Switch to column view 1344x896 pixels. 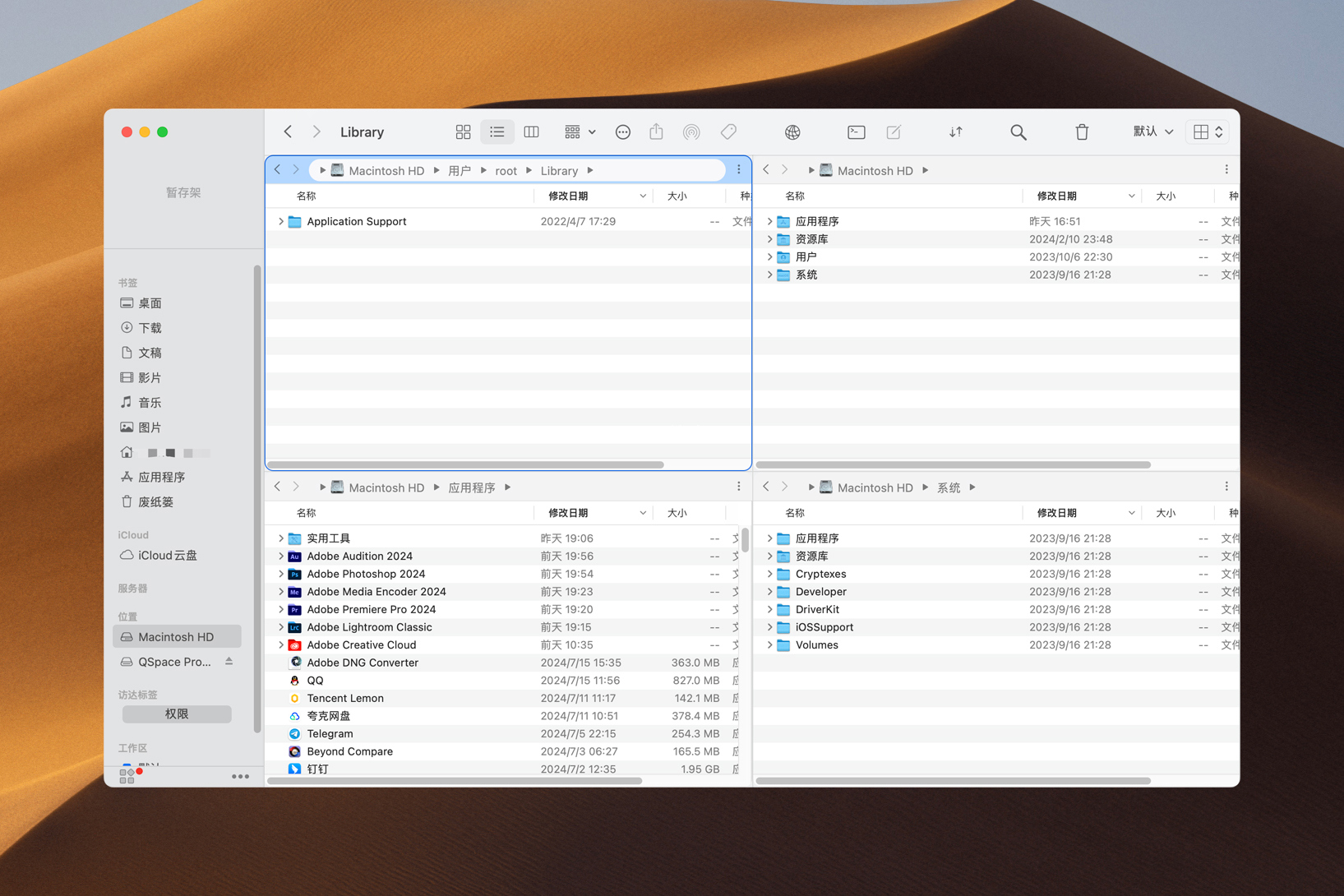click(x=532, y=132)
